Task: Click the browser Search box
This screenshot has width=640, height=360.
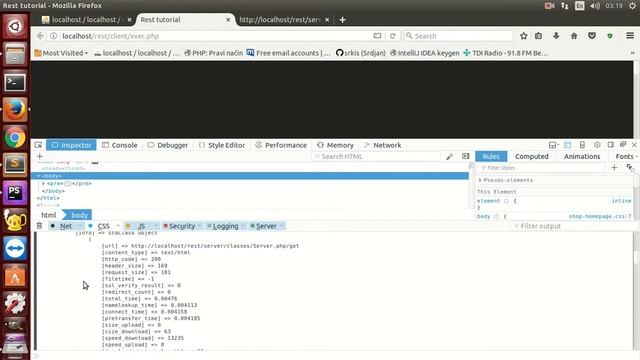Action: (458, 36)
